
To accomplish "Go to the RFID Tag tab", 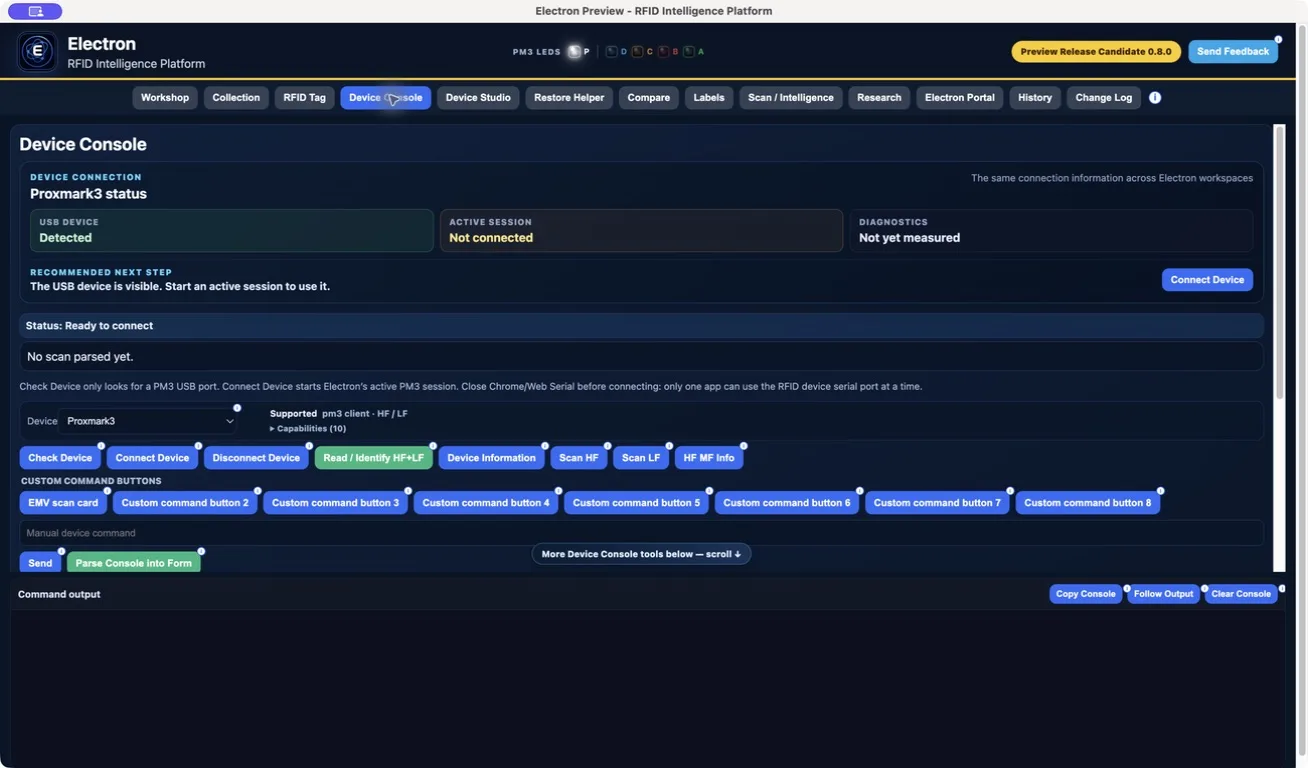I will 304,98.
